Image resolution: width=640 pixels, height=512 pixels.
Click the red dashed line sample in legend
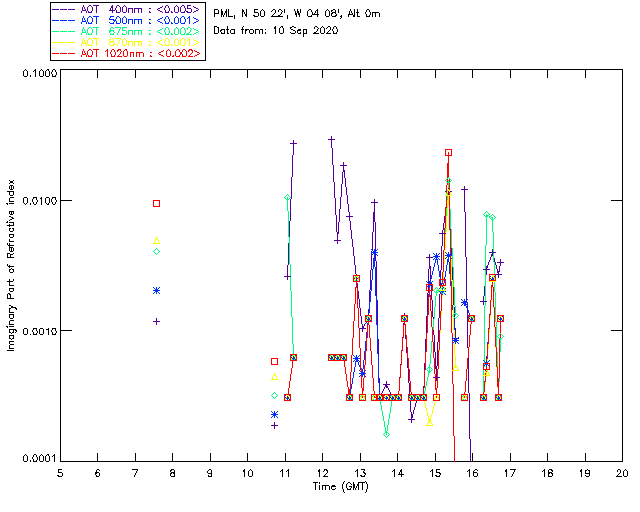pos(64,53)
